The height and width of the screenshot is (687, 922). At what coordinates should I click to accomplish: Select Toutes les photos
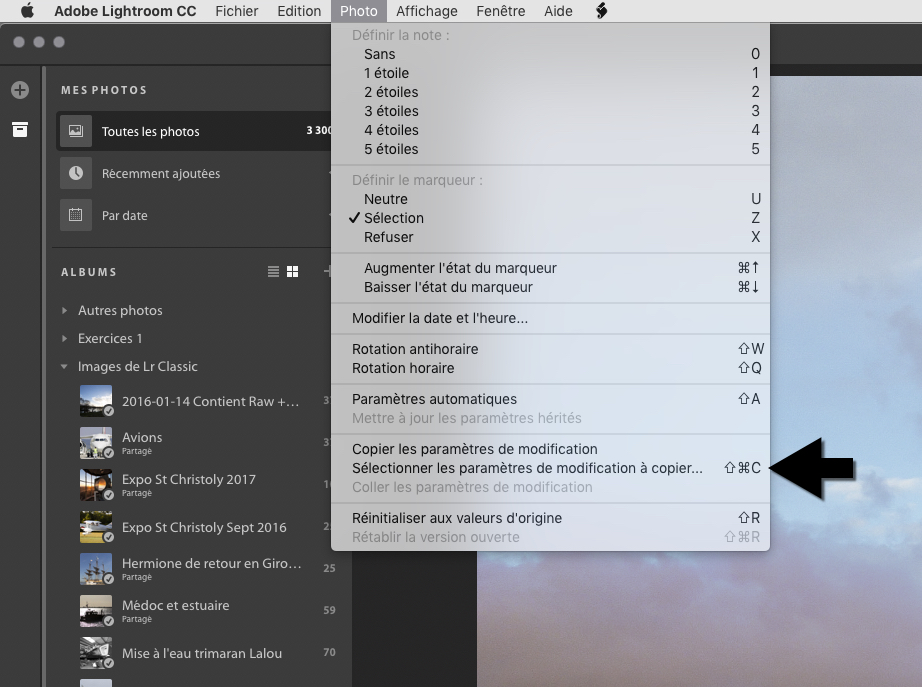[194, 131]
